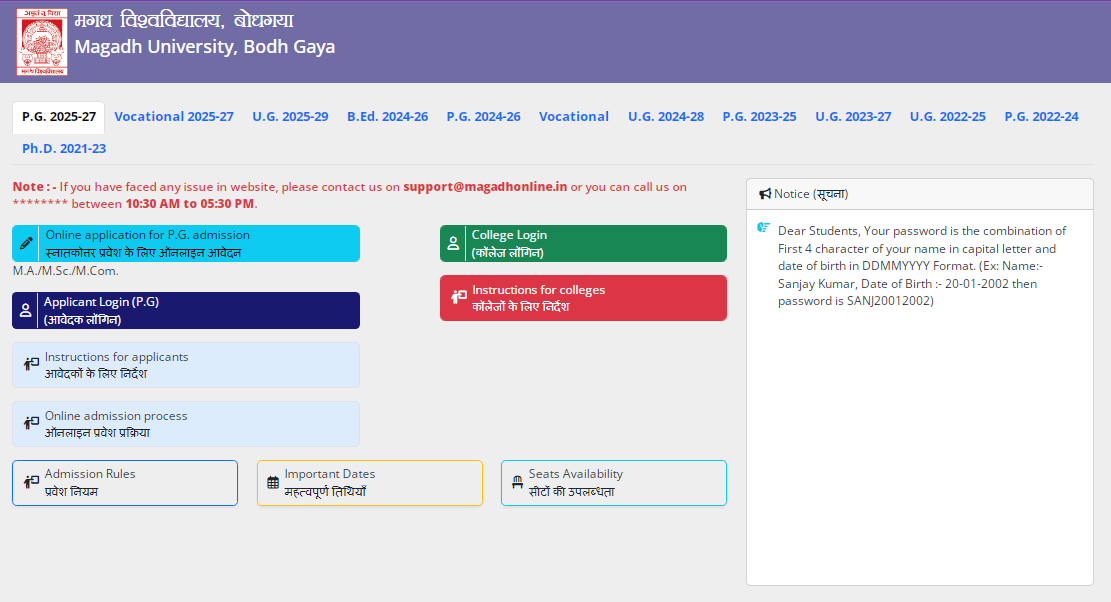
Task: Select the pencil icon on Online application button
Action: tap(28, 242)
